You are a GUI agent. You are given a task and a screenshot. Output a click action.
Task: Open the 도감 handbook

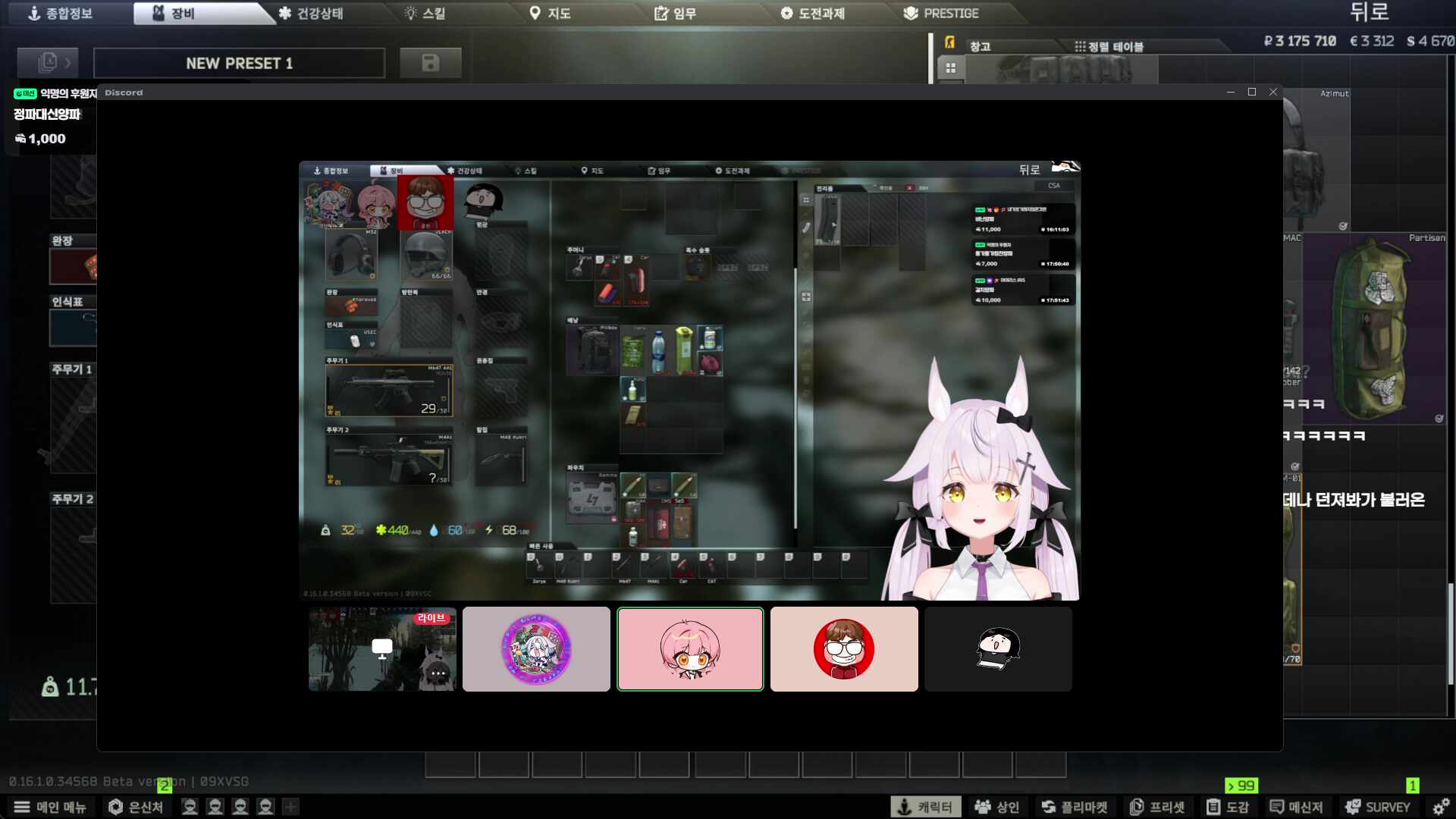coord(1228,807)
